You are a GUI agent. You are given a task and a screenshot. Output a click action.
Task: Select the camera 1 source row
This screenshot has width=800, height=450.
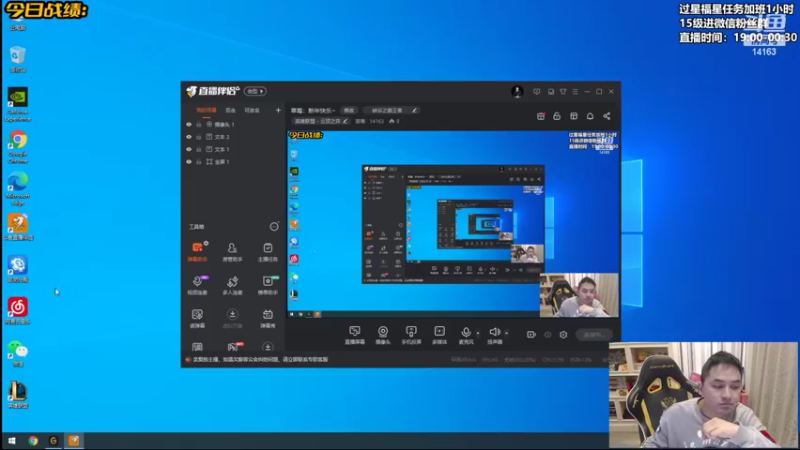[x=233, y=124]
